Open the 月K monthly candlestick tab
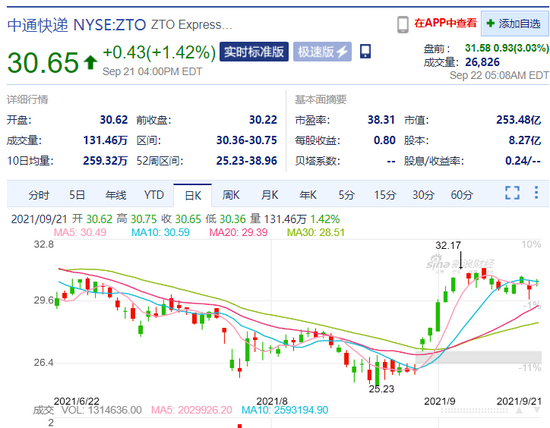The height and width of the screenshot is (428, 550). click(x=269, y=195)
